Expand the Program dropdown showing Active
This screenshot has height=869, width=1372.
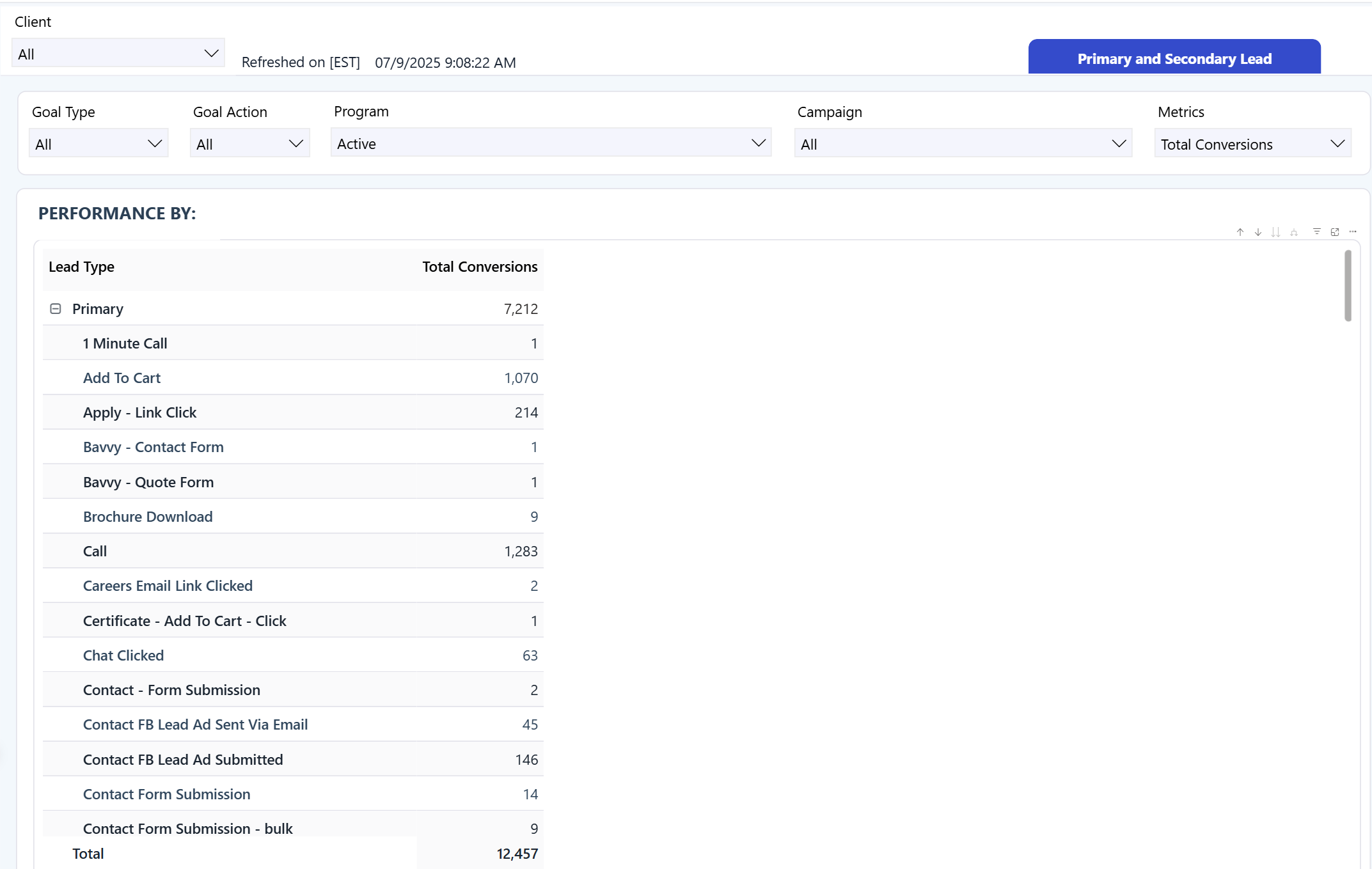point(551,143)
